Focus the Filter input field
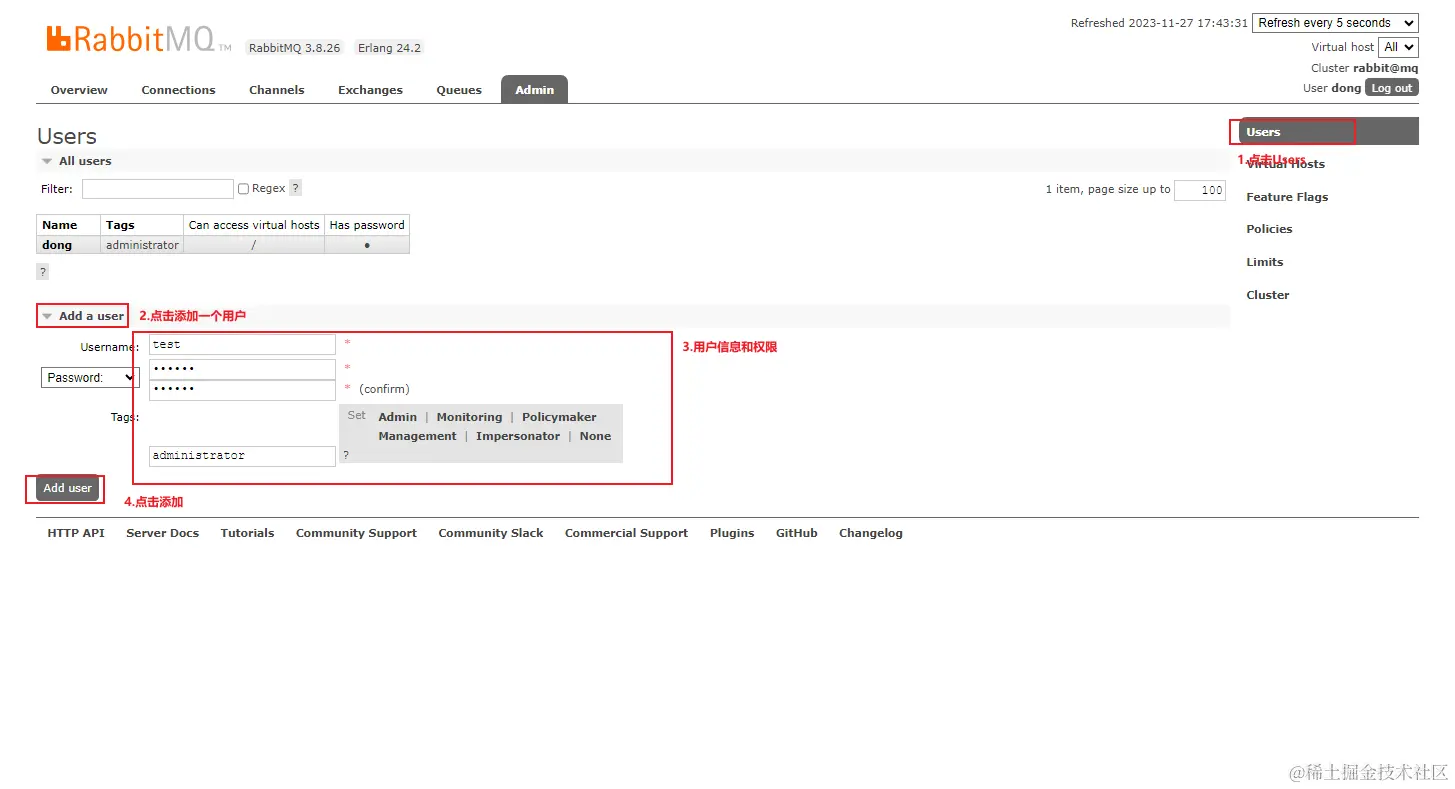 tap(157, 189)
